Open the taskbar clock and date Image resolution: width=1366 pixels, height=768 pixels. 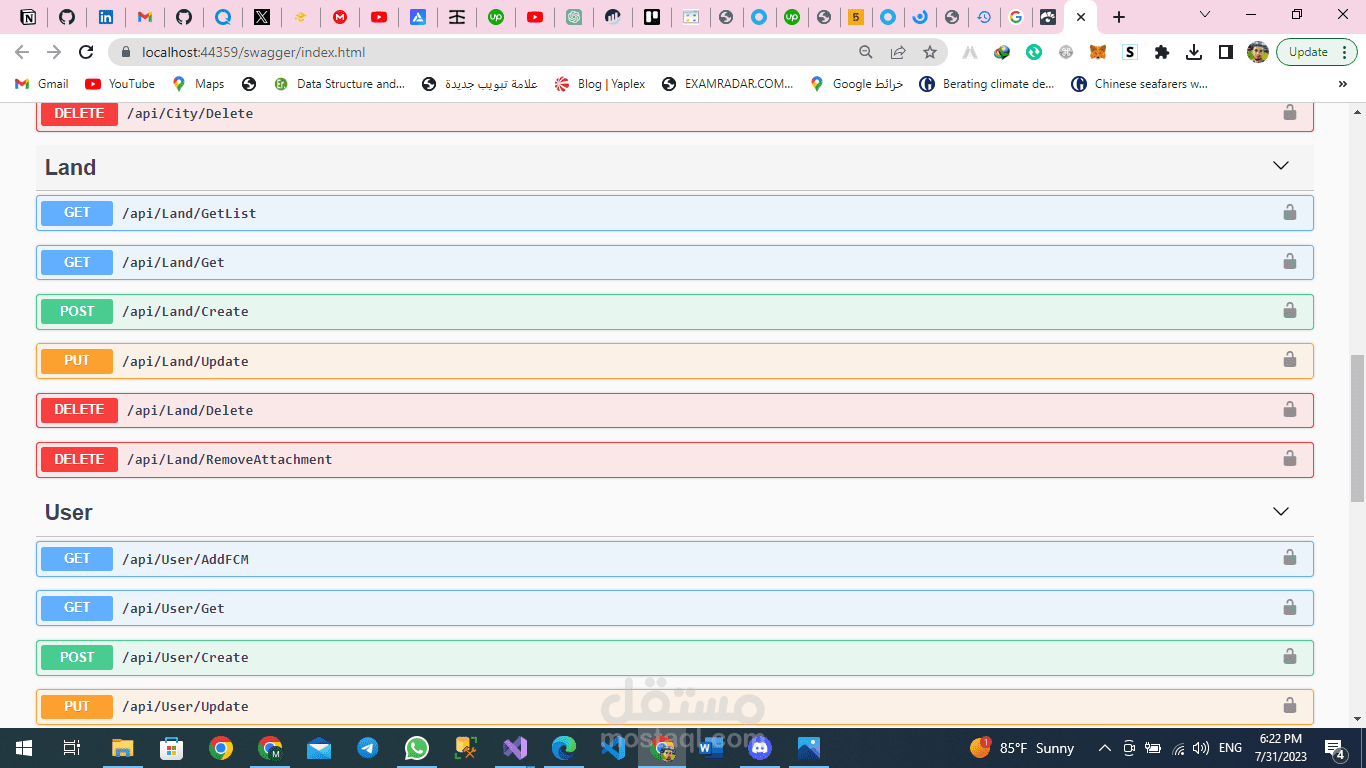[1281, 747]
